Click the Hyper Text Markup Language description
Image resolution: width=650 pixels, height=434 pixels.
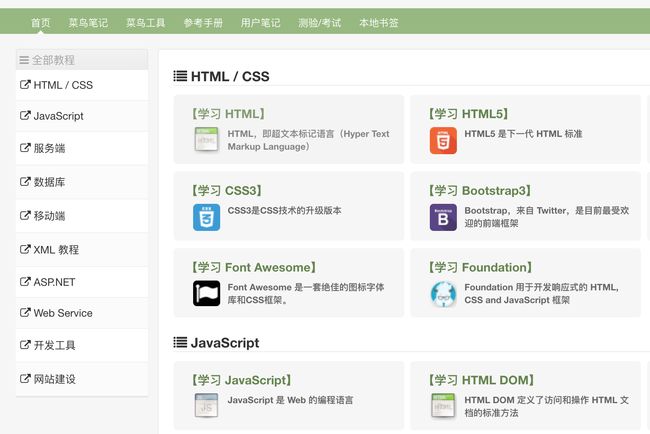[308, 140]
